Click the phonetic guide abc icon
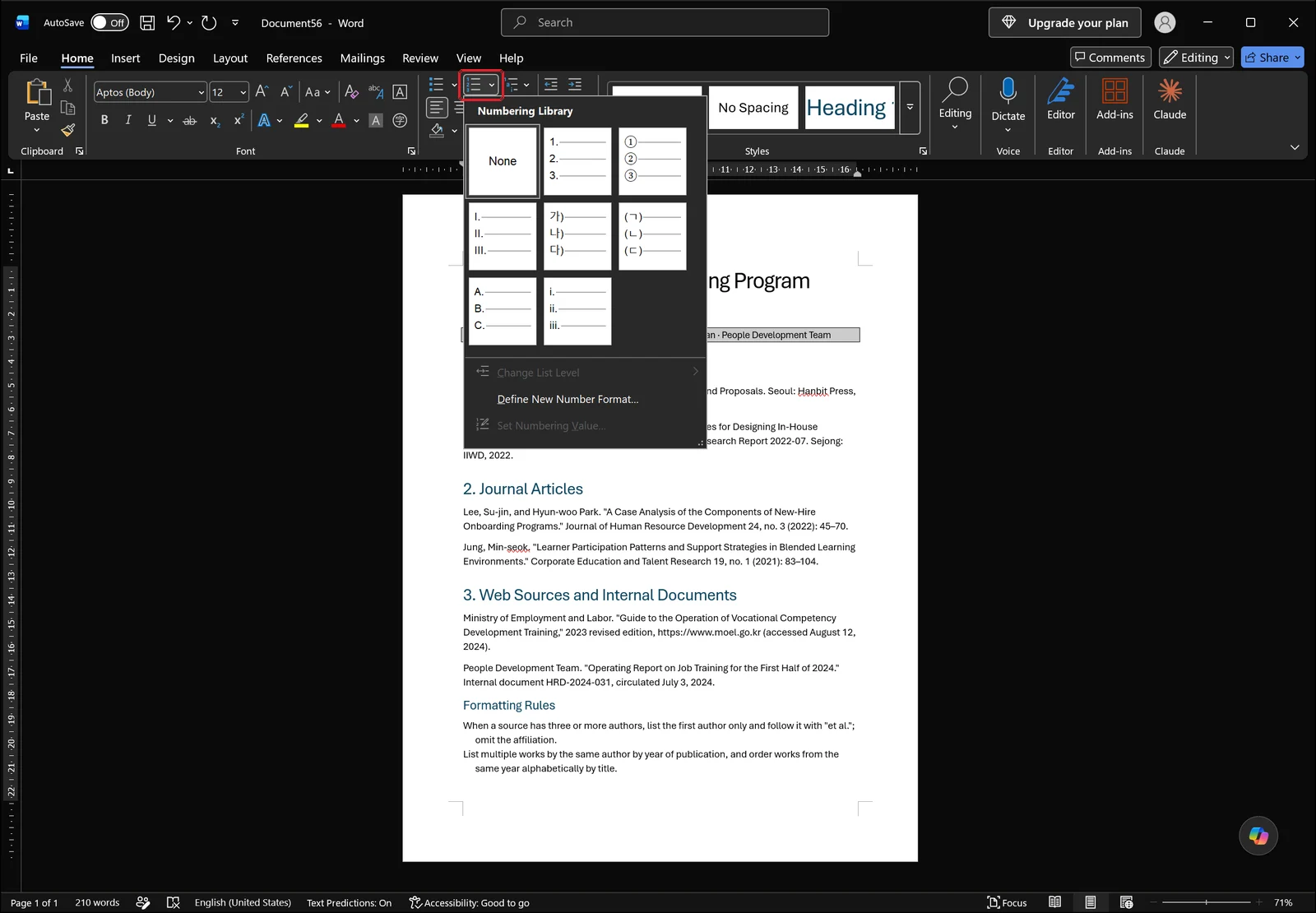Image resolution: width=1316 pixels, height=913 pixels. coord(376,91)
